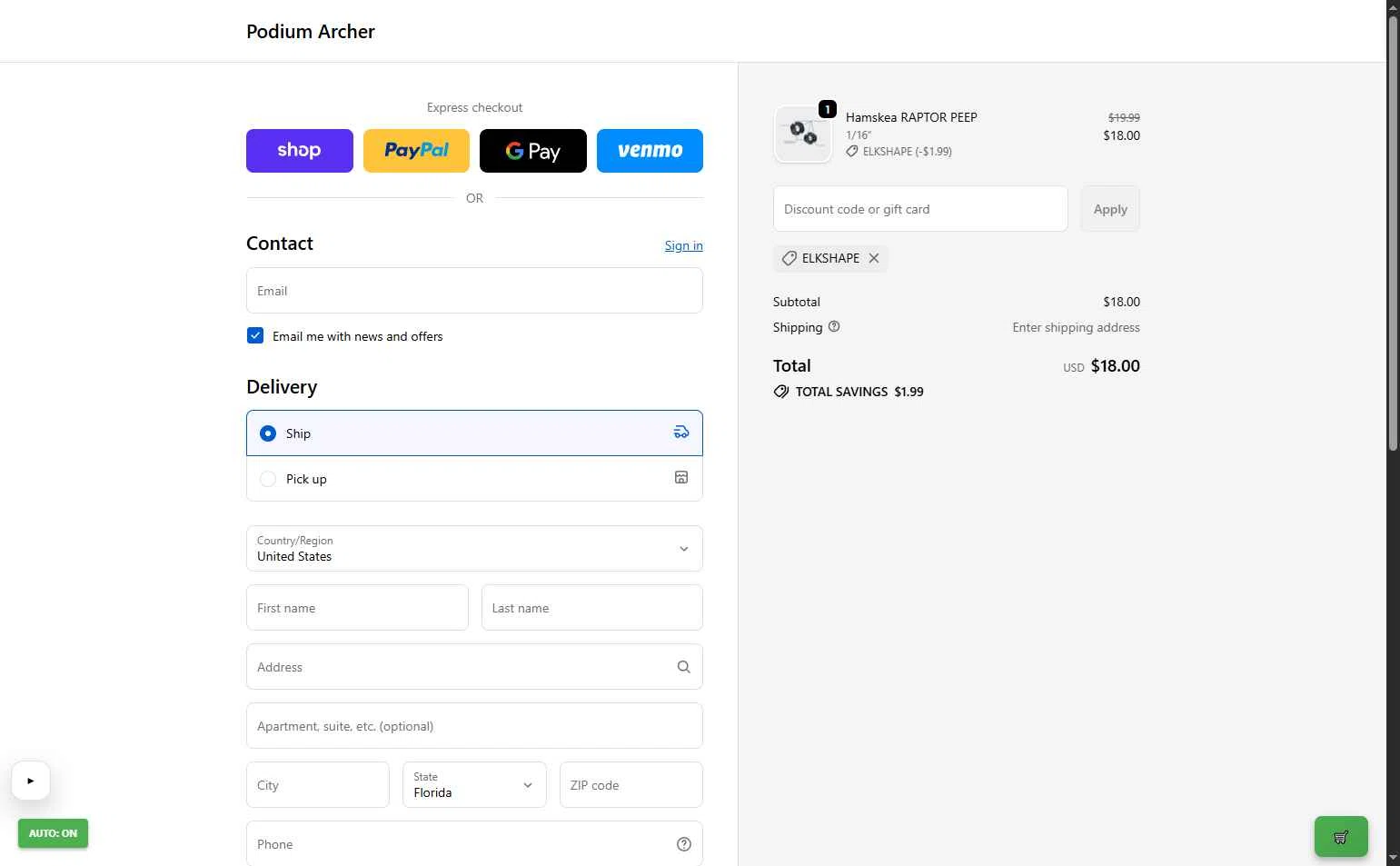Click the Hamskea RAPTOR PEEP product name

[x=911, y=117]
